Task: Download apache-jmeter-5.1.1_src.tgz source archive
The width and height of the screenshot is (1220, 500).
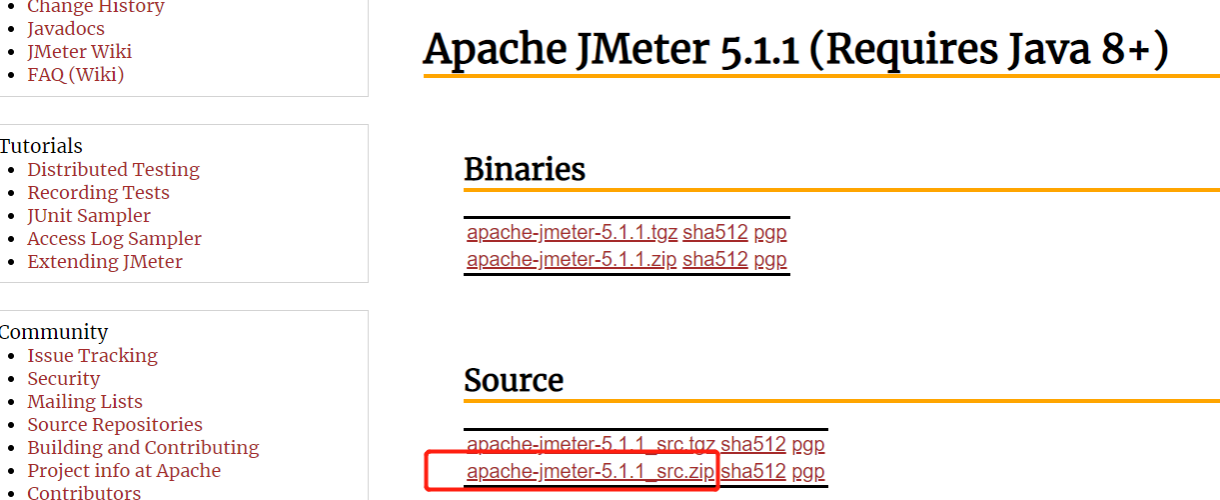Action: 591,445
